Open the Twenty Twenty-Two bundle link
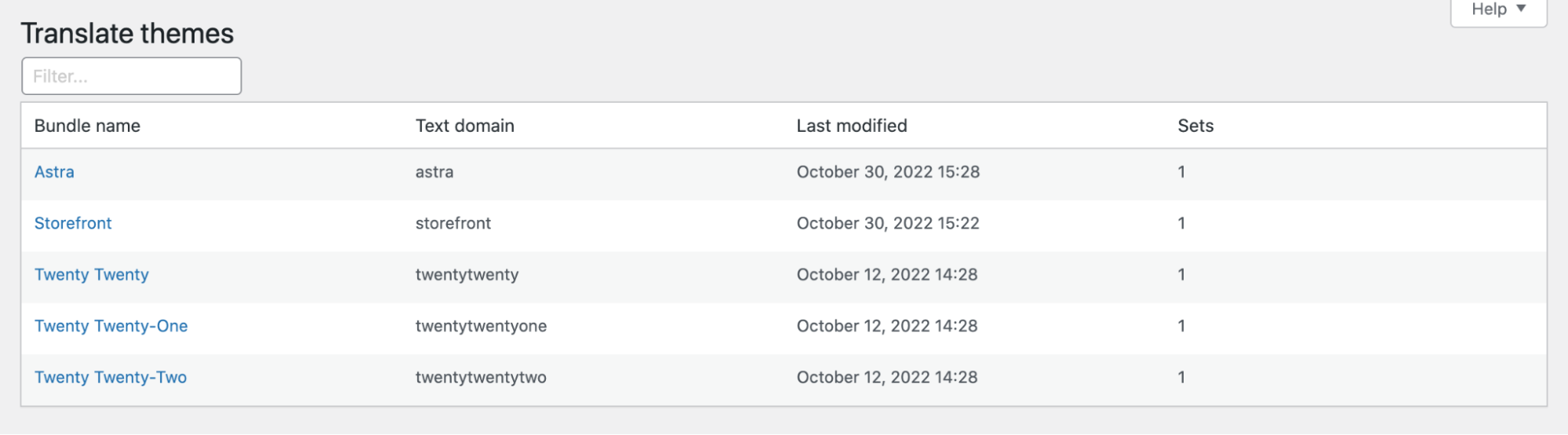The image size is (1568, 435). [x=111, y=377]
